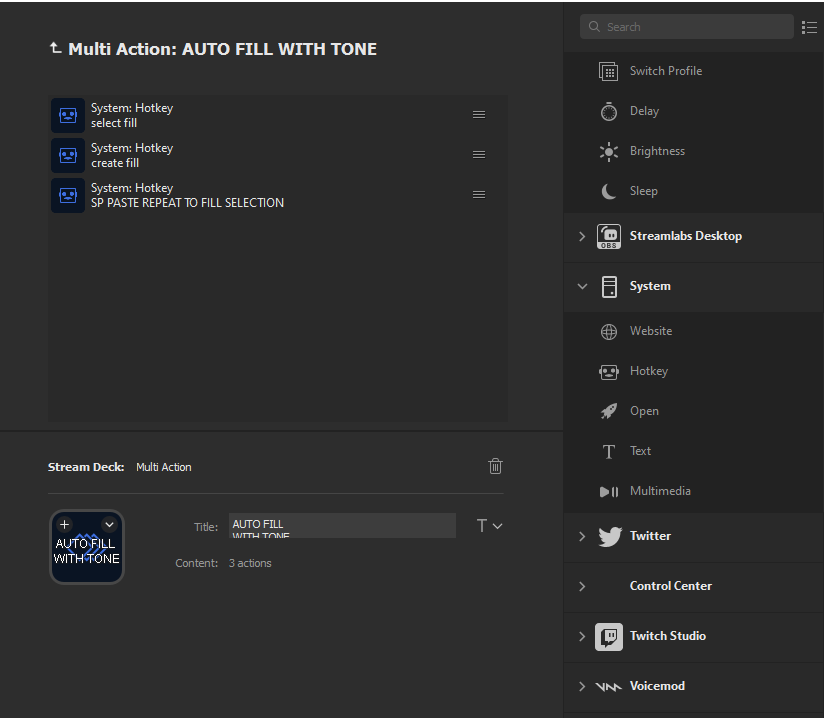824x718 pixels.
Task: Select the Switch Profile action icon
Action: pyautogui.click(x=608, y=71)
